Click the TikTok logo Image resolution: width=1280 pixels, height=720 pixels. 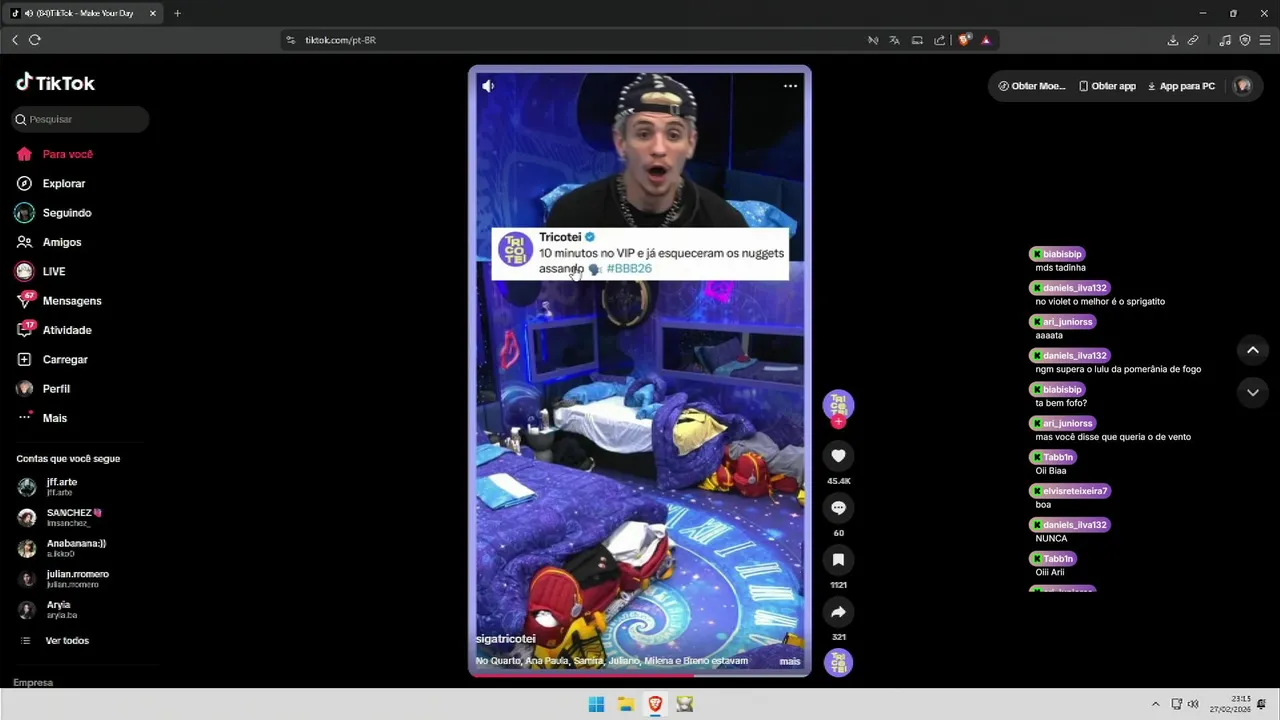[x=55, y=83]
